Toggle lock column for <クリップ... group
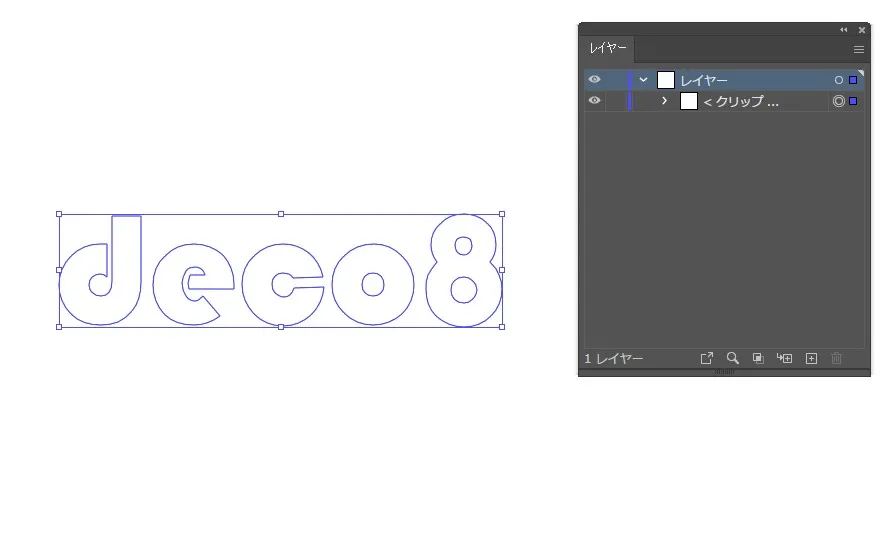This screenshot has width=889, height=554. [x=616, y=101]
